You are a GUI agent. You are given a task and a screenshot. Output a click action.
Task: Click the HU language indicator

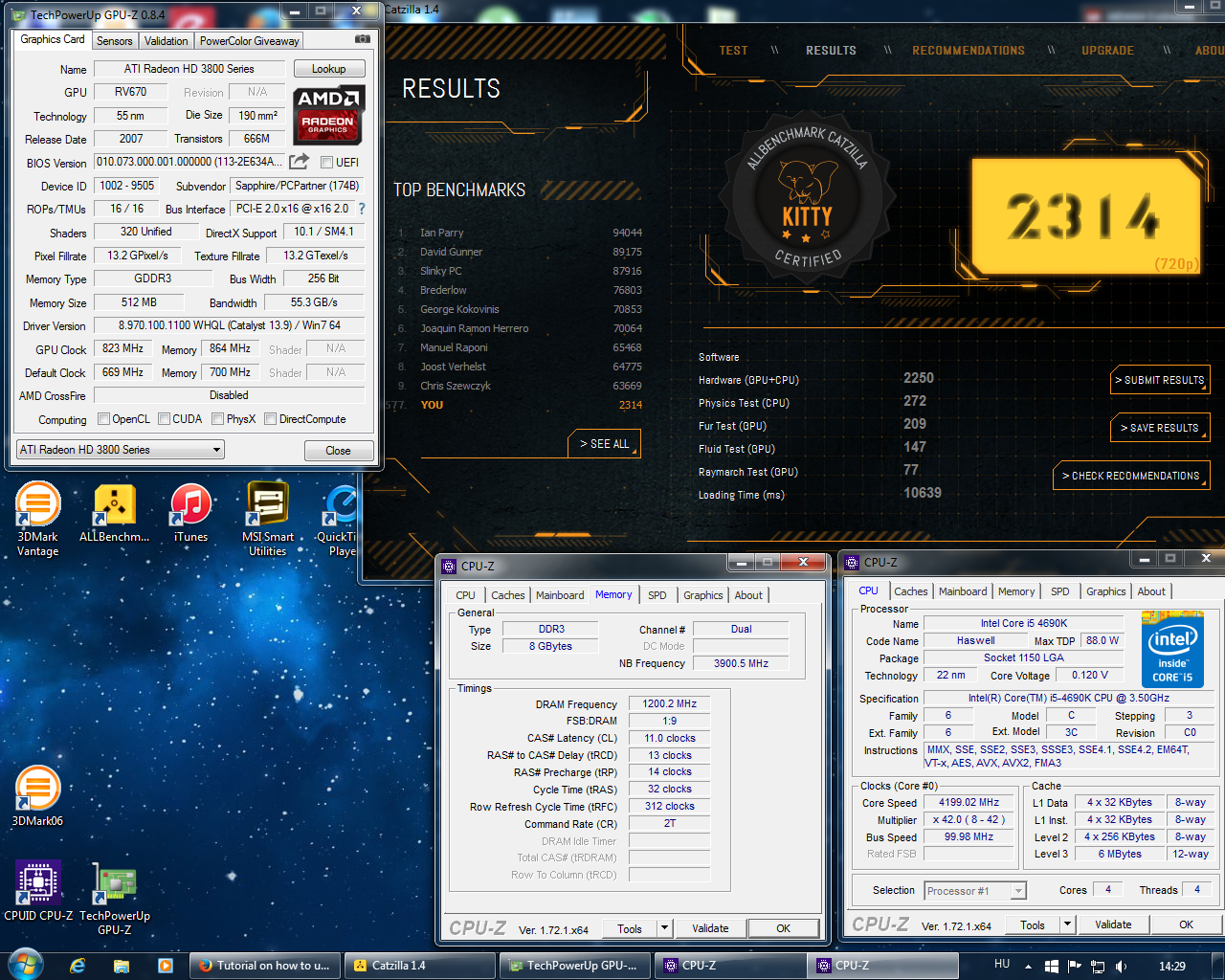coord(1002,965)
